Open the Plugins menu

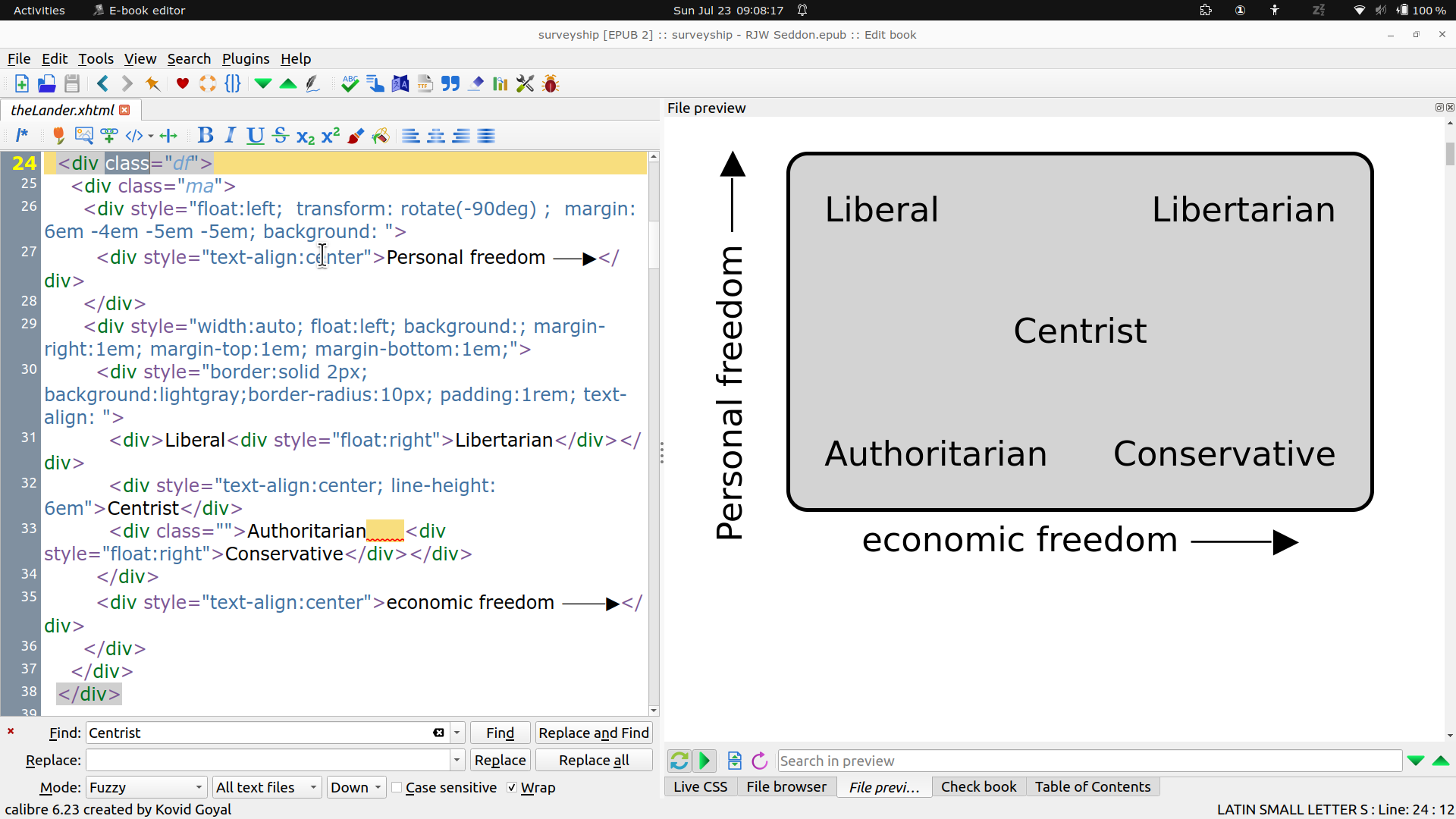pos(245,58)
